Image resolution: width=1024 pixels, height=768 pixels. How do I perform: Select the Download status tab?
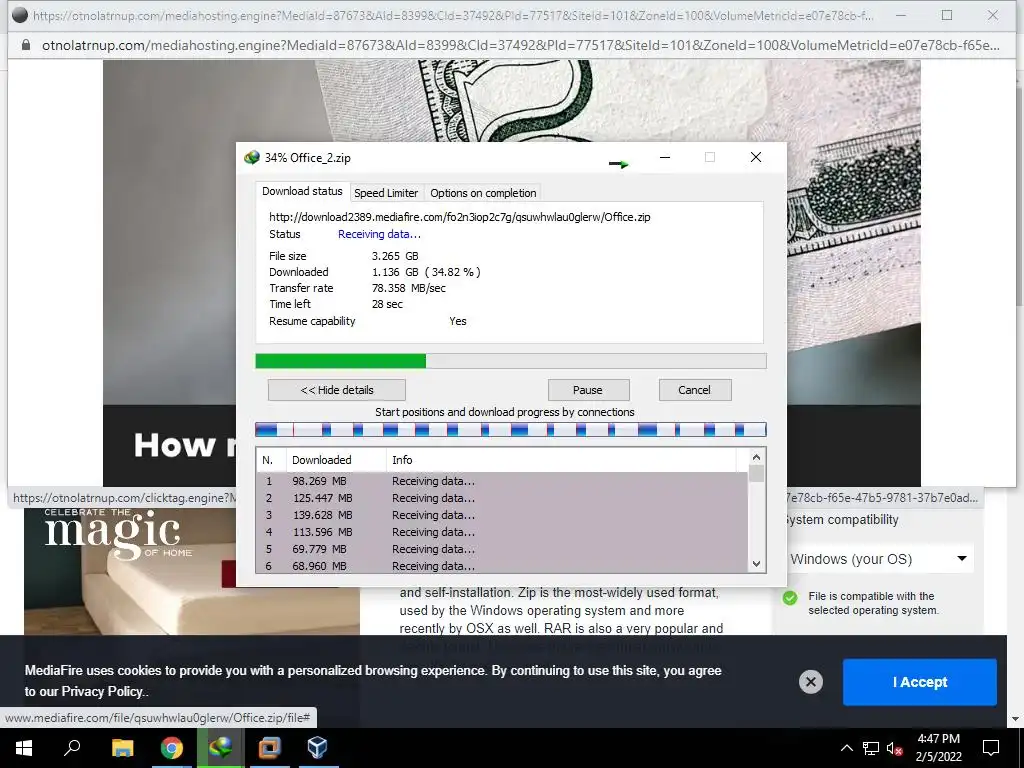pos(302,191)
